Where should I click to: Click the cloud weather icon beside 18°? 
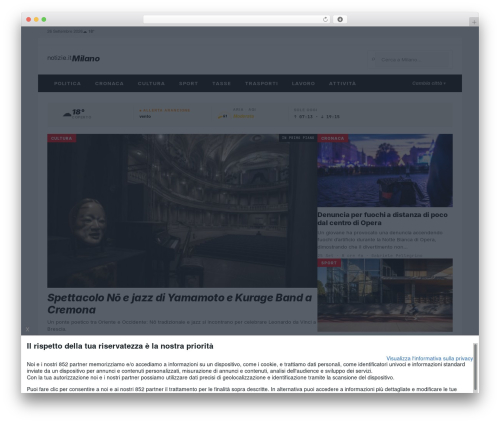(67, 114)
